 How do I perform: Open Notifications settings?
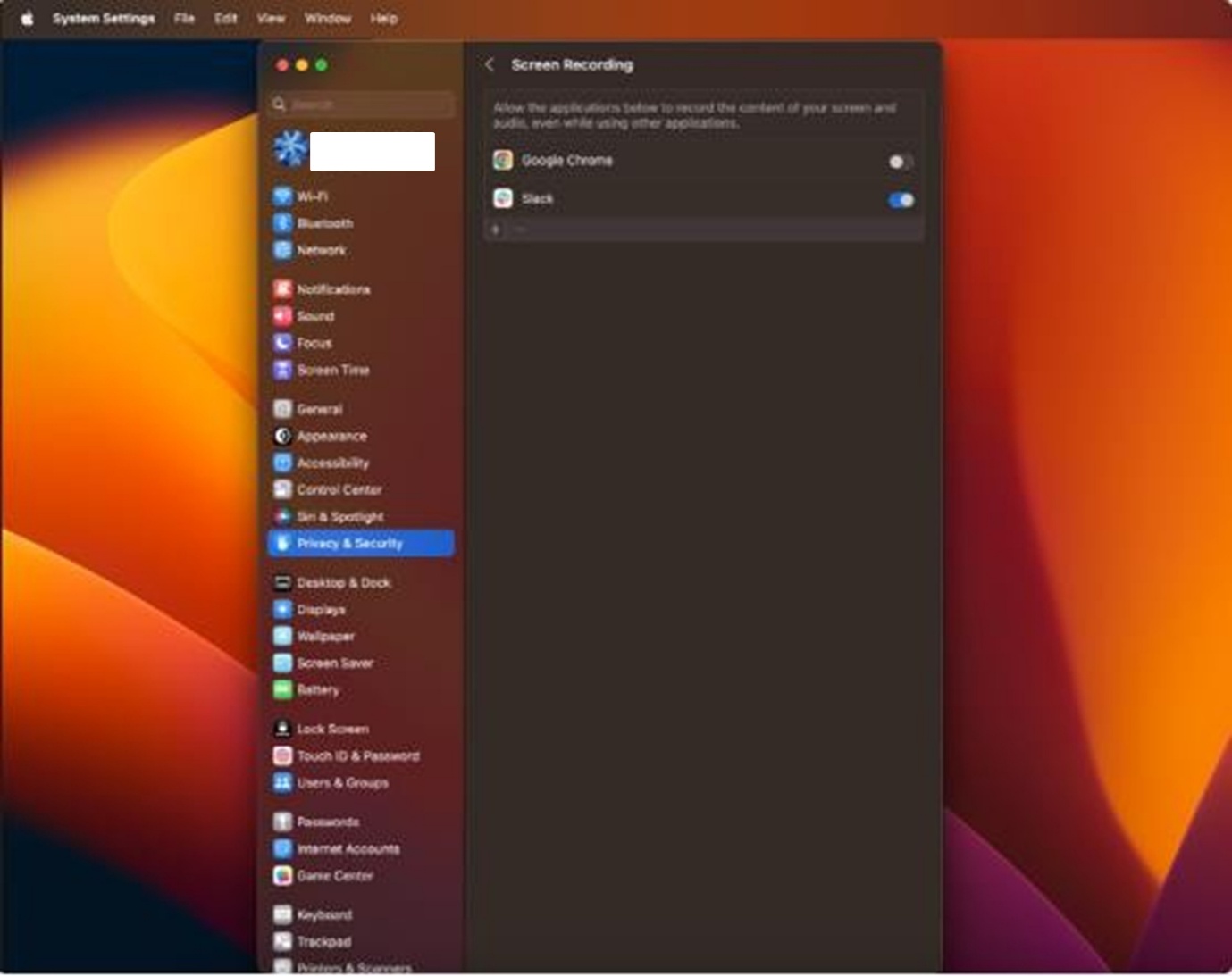click(333, 288)
